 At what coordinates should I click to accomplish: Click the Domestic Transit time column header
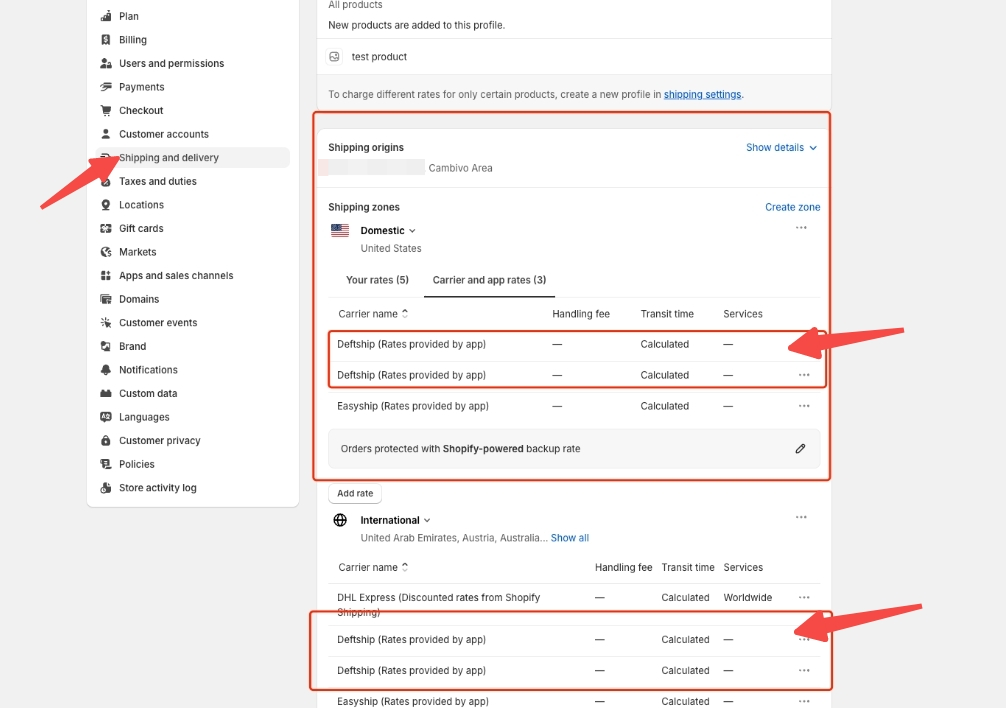coord(667,314)
